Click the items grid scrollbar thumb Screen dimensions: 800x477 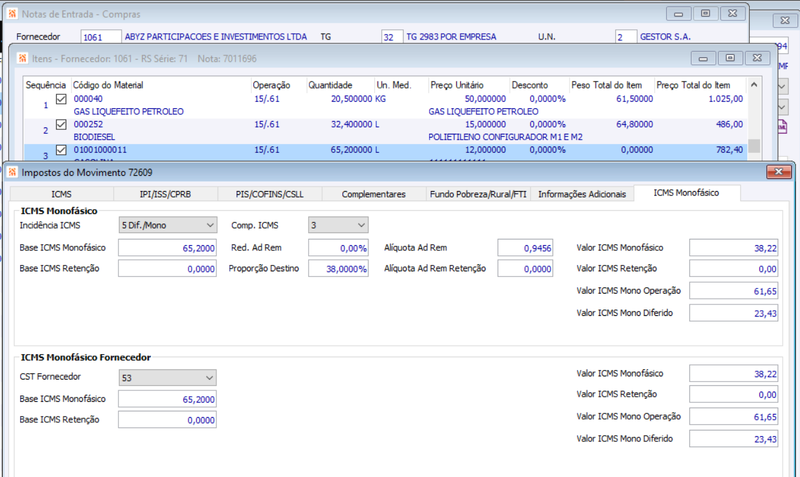coord(754,146)
